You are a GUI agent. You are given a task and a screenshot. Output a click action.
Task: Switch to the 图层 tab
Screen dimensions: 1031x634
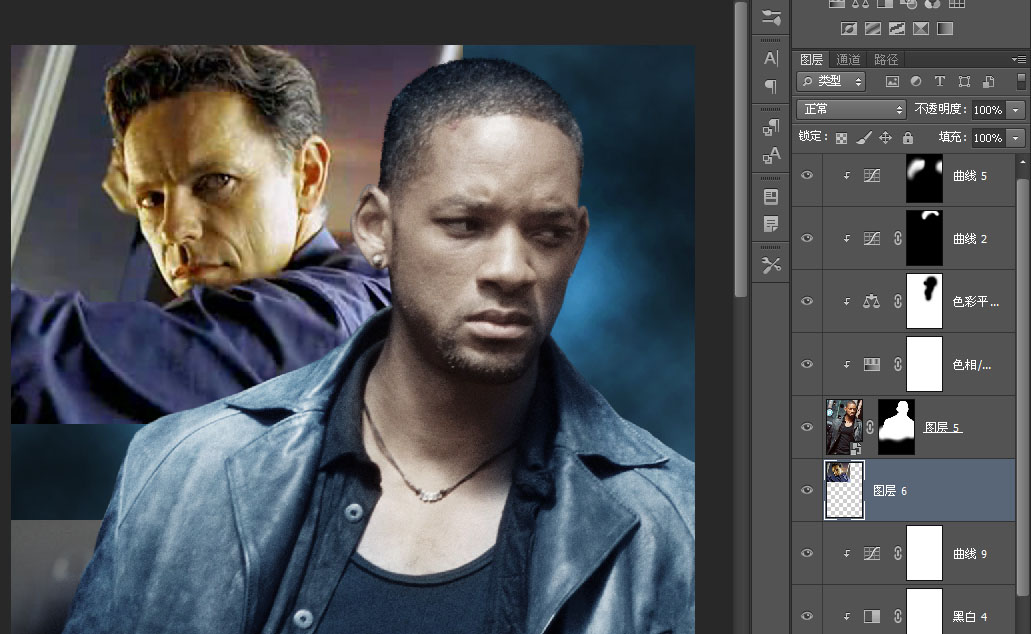pyautogui.click(x=811, y=60)
